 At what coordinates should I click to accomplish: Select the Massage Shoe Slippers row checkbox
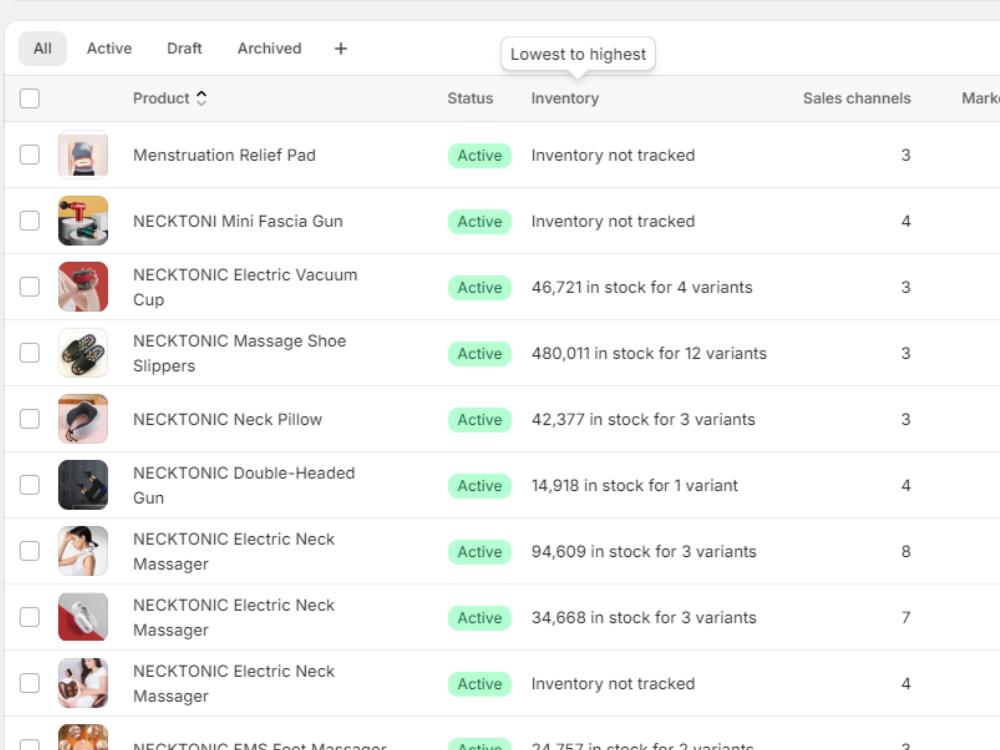pos(29,353)
